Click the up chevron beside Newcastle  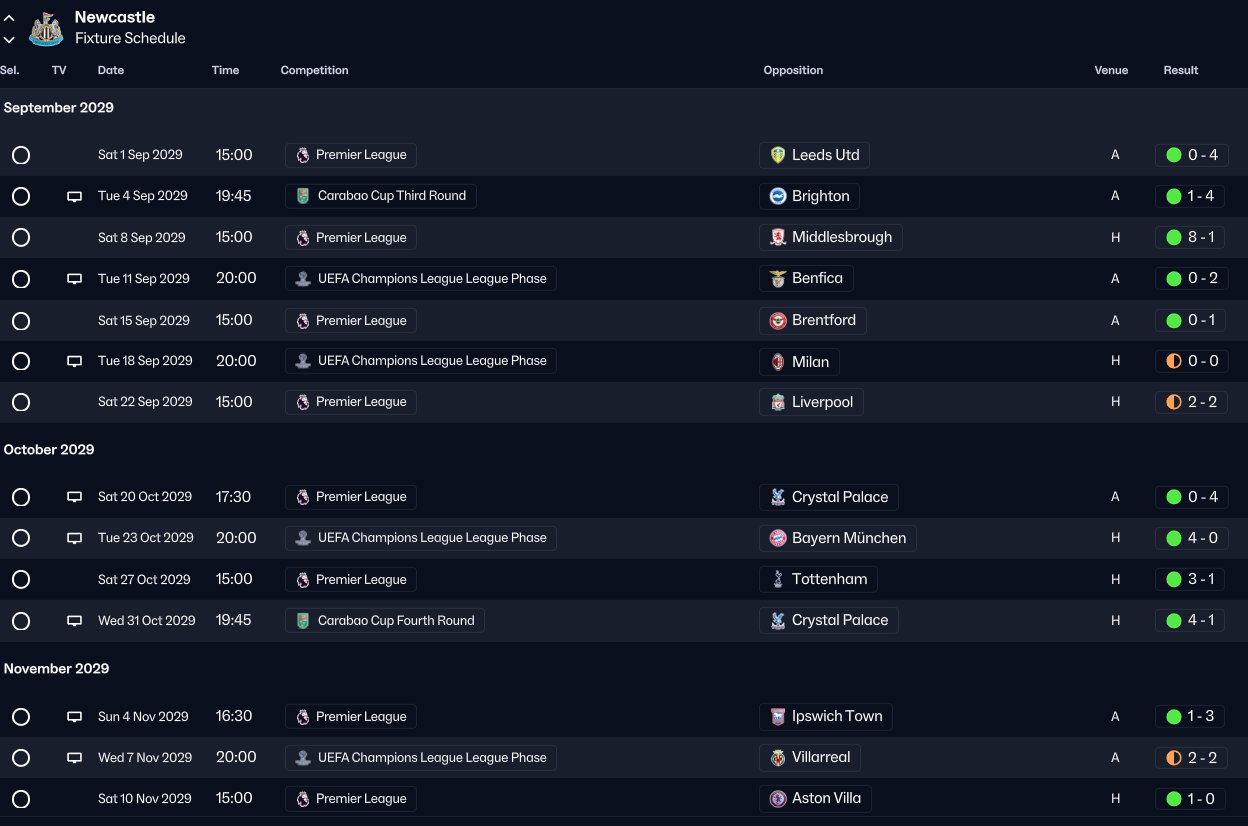9,18
